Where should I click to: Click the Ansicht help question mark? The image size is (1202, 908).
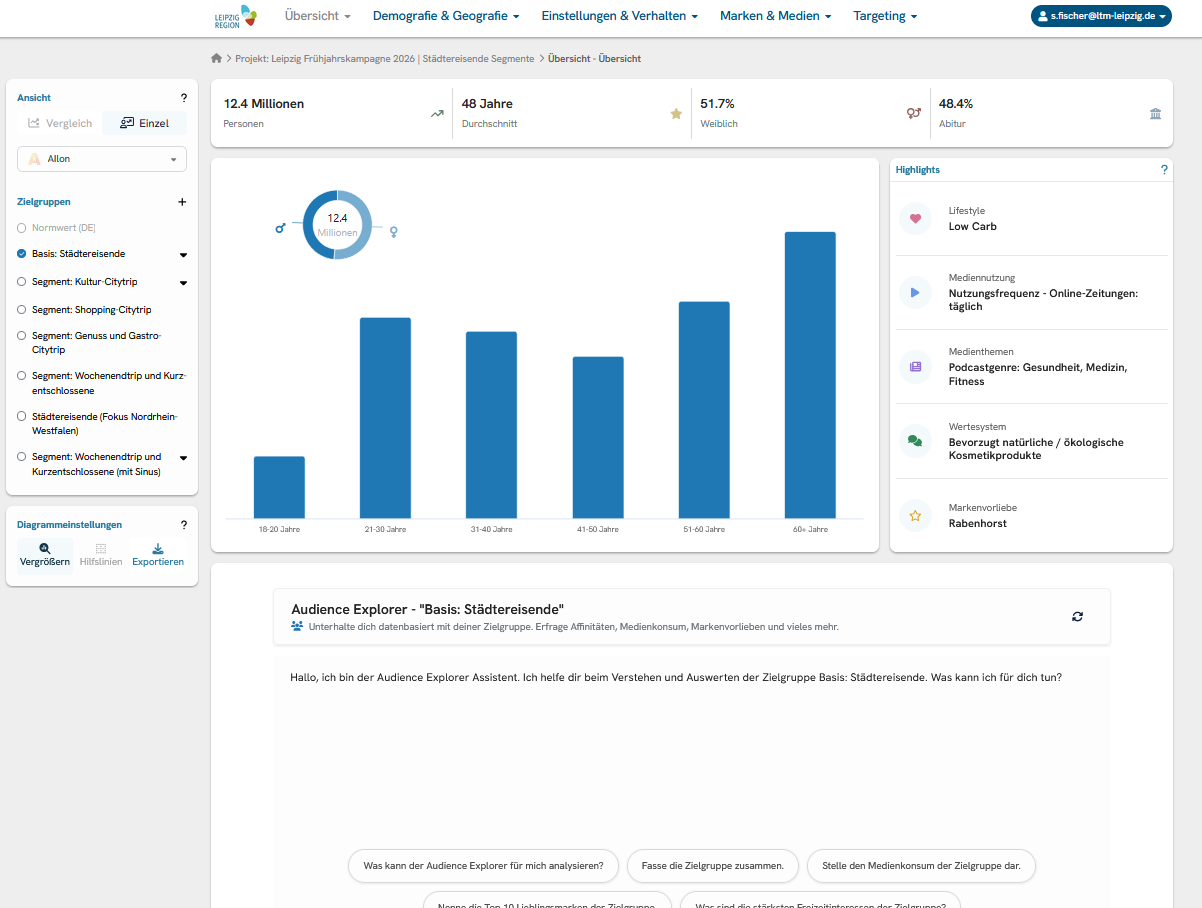tap(183, 98)
